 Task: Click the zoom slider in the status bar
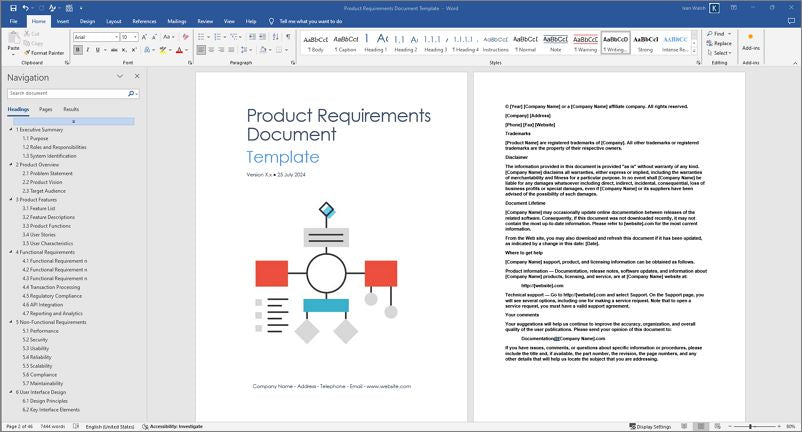[750, 426]
